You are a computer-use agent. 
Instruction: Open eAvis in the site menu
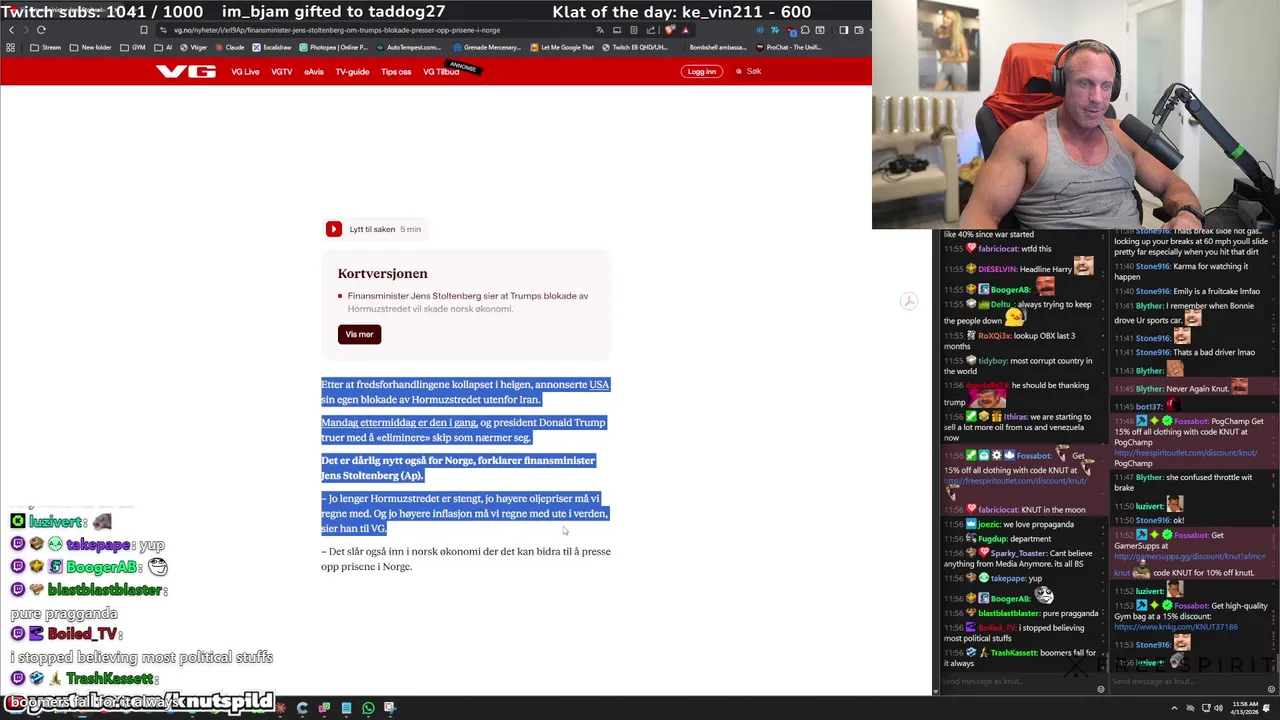(314, 72)
